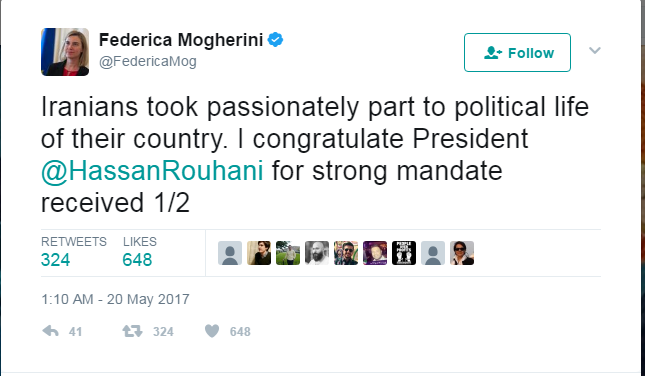Image resolution: width=645 pixels, height=376 pixels.
Task: Click the first default gray liker avatar
Action: pos(230,253)
